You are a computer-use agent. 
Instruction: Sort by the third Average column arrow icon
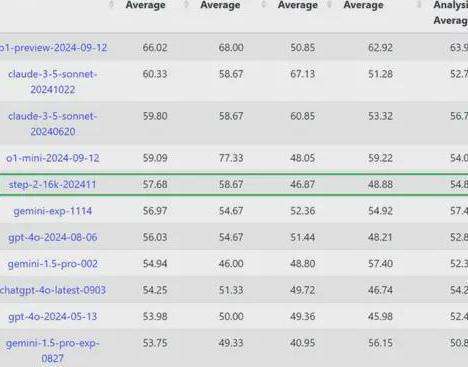click(264, 4)
